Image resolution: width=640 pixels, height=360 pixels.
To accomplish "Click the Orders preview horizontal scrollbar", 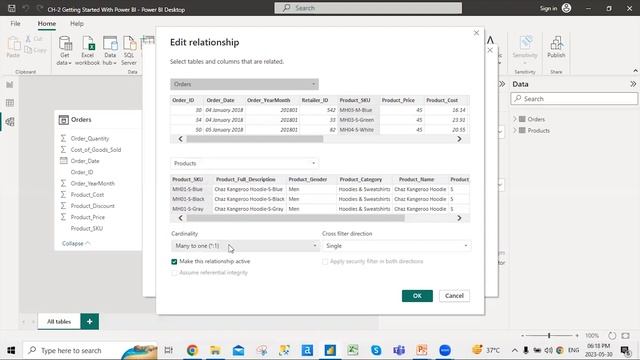I will pyautogui.click(x=255, y=139).
